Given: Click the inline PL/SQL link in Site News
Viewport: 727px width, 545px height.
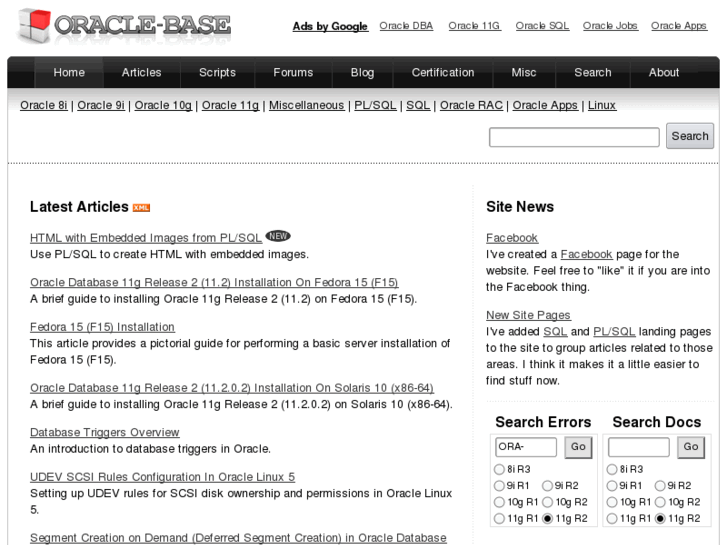Looking at the screenshot, I should pos(614,331).
